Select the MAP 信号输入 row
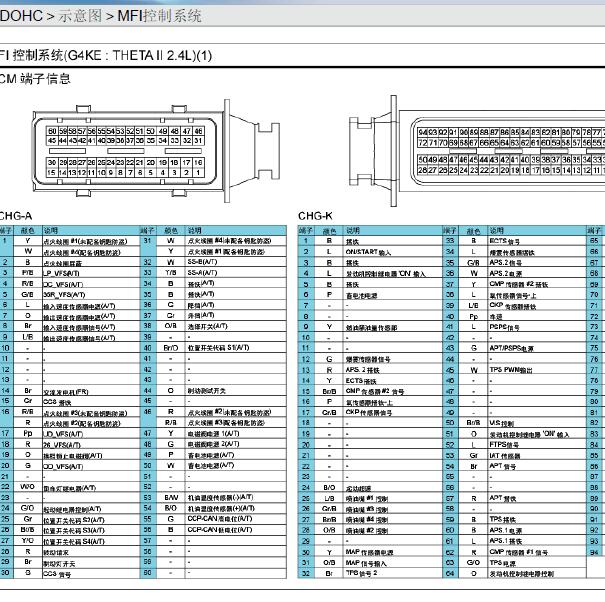The height and width of the screenshot is (602, 605). click(x=370, y=563)
